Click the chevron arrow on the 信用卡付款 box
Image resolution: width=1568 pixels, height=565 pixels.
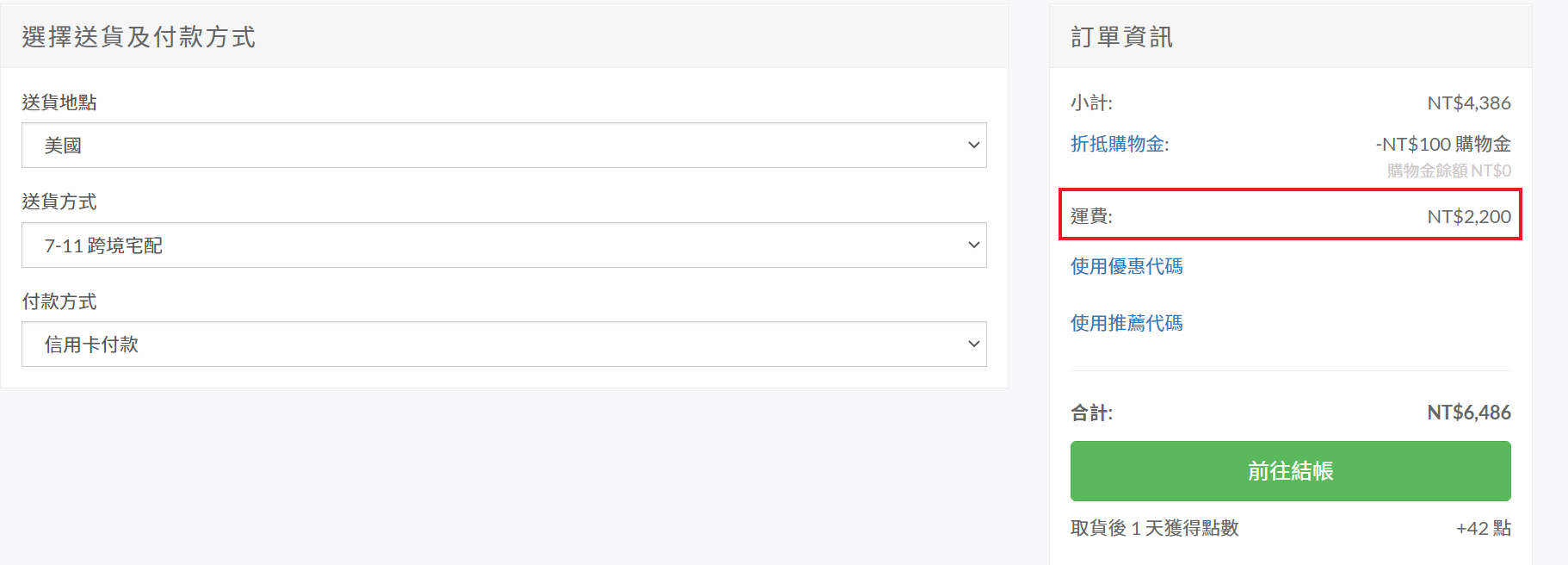973,345
